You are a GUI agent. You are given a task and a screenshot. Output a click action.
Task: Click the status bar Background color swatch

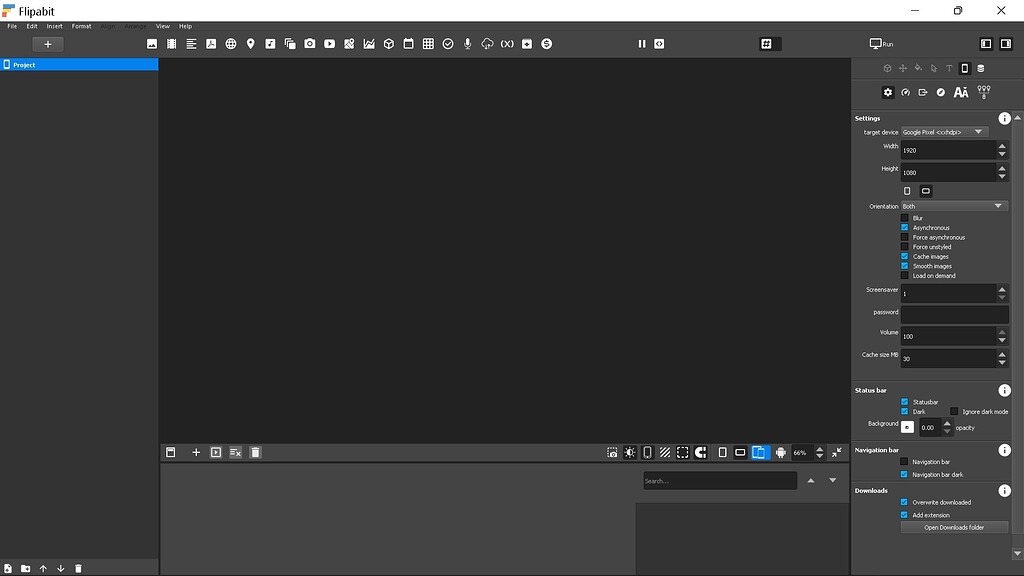click(x=907, y=427)
